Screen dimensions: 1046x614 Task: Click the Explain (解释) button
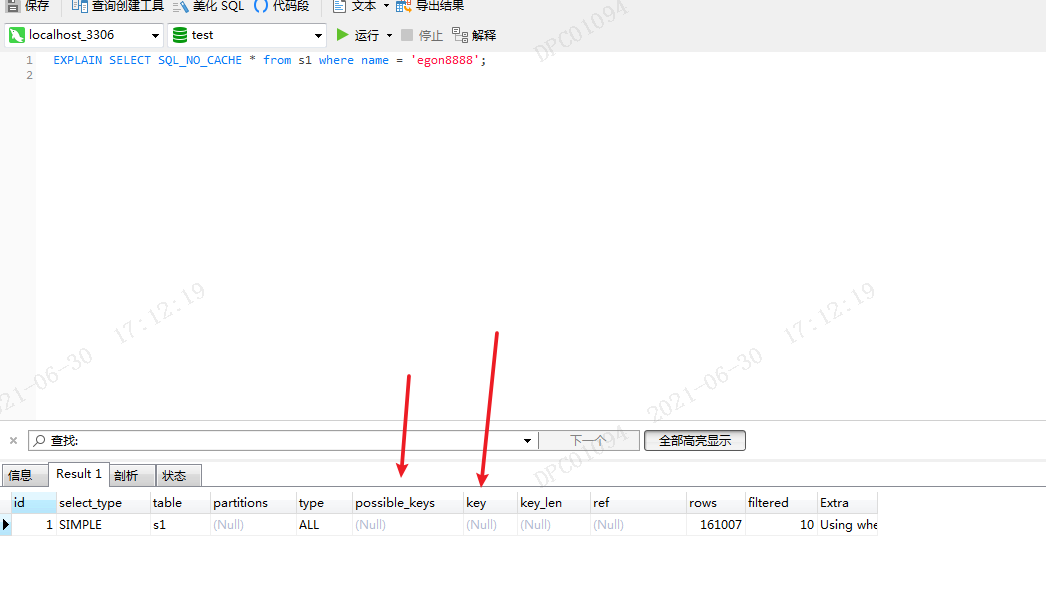coord(474,35)
